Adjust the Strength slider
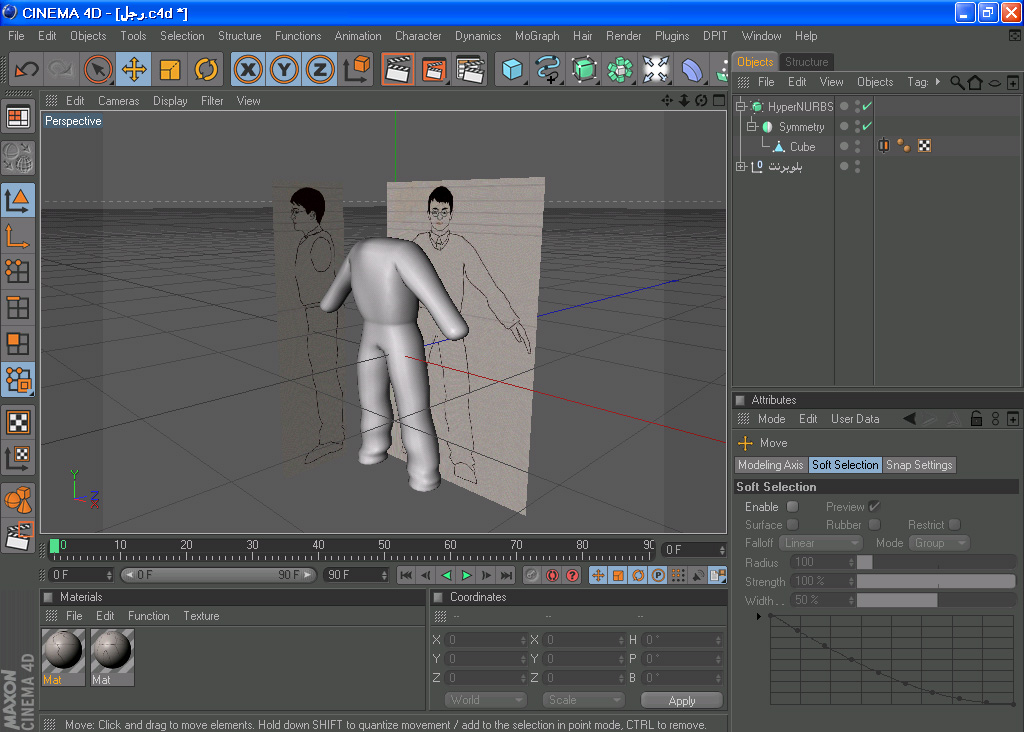This screenshot has width=1024, height=732. 936,581
